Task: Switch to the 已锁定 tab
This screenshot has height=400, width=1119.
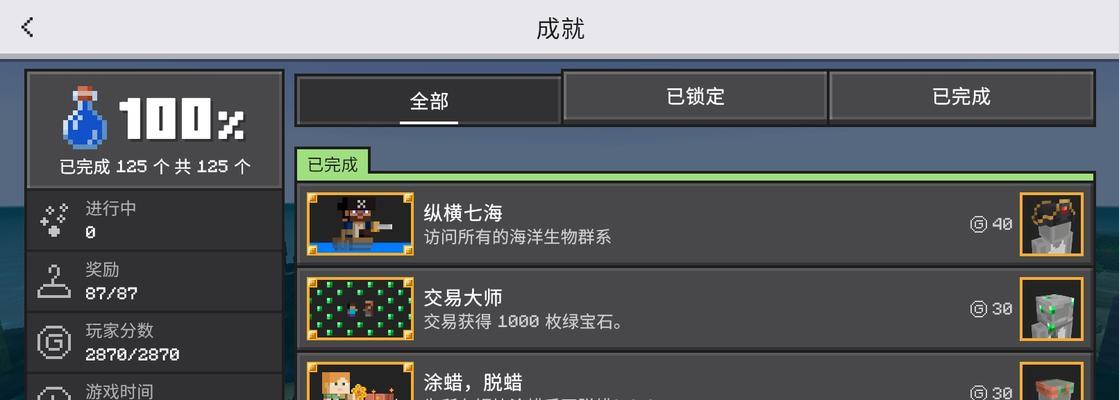Action: click(x=695, y=96)
